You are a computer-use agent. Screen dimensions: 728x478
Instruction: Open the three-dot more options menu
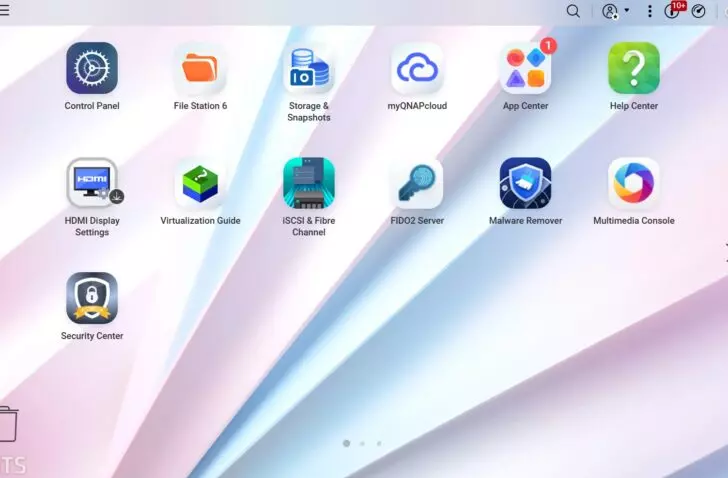(x=650, y=11)
